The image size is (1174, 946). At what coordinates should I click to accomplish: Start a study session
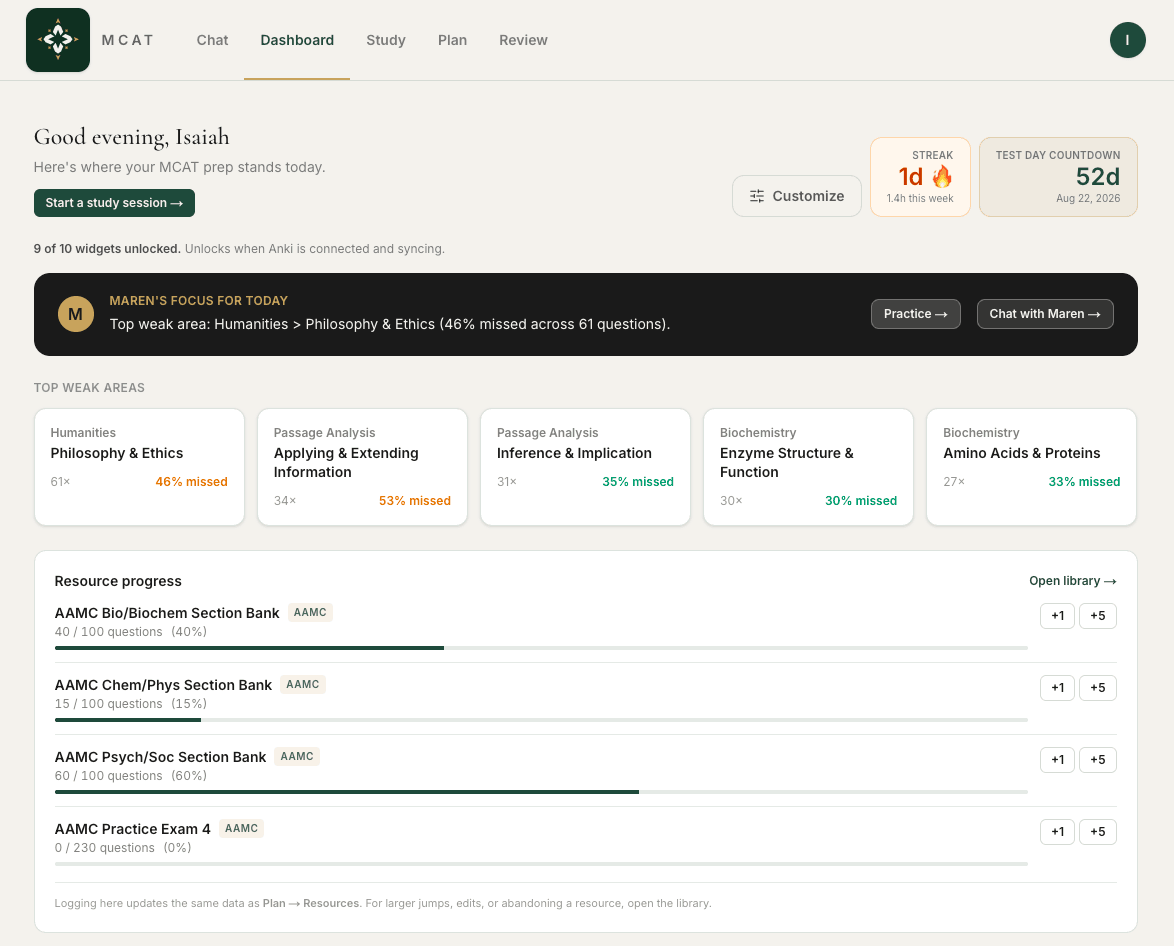[x=114, y=203]
